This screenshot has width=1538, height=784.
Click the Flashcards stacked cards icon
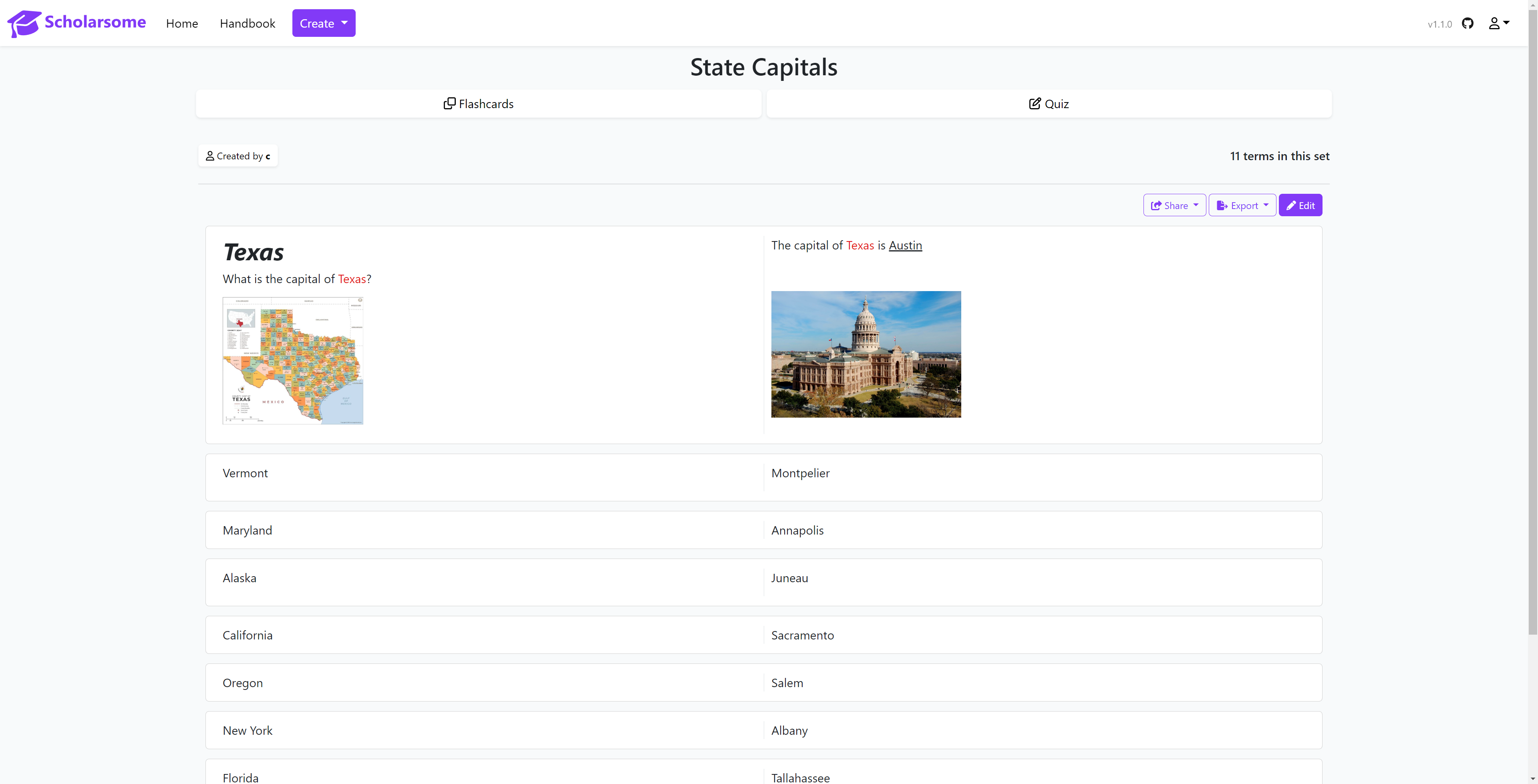tap(449, 104)
